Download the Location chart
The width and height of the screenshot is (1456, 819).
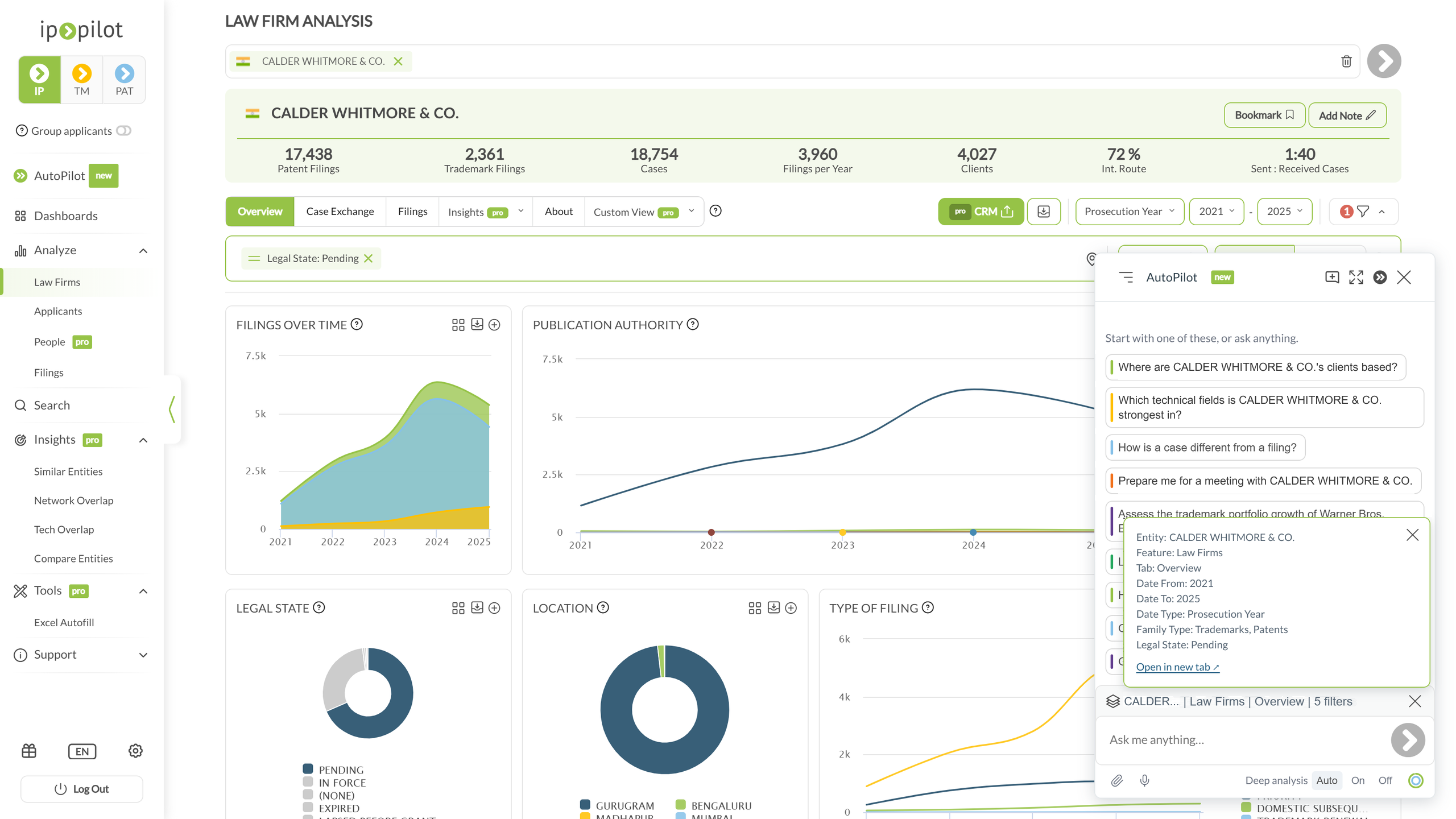(x=773, y=607)
